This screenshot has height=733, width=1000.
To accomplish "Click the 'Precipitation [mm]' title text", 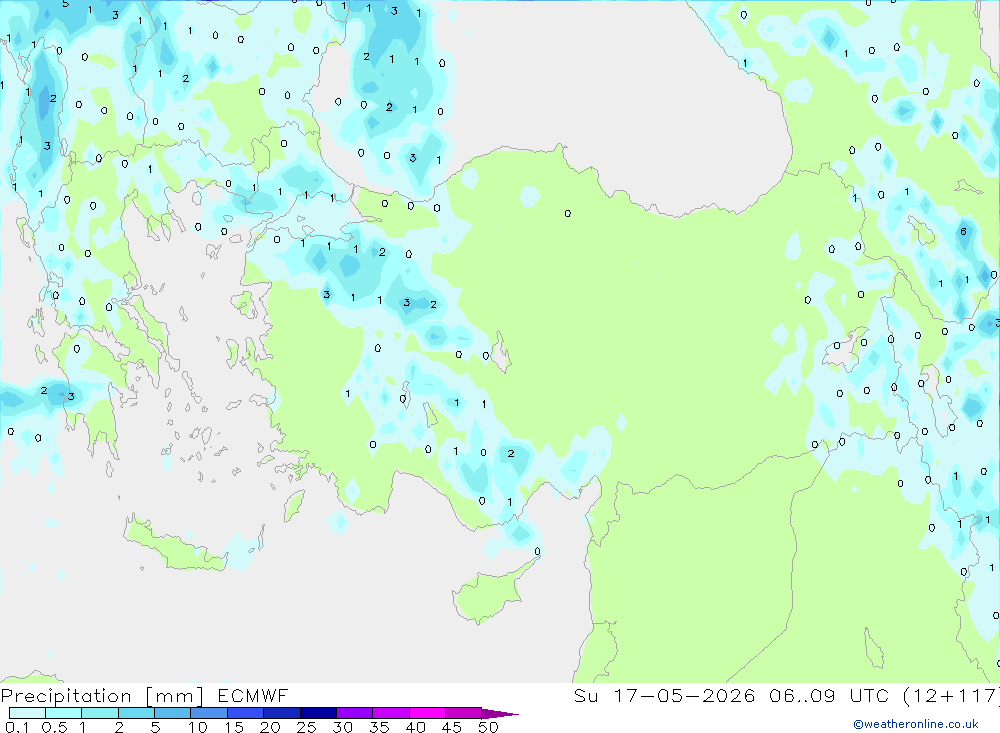I will [102, 695].
